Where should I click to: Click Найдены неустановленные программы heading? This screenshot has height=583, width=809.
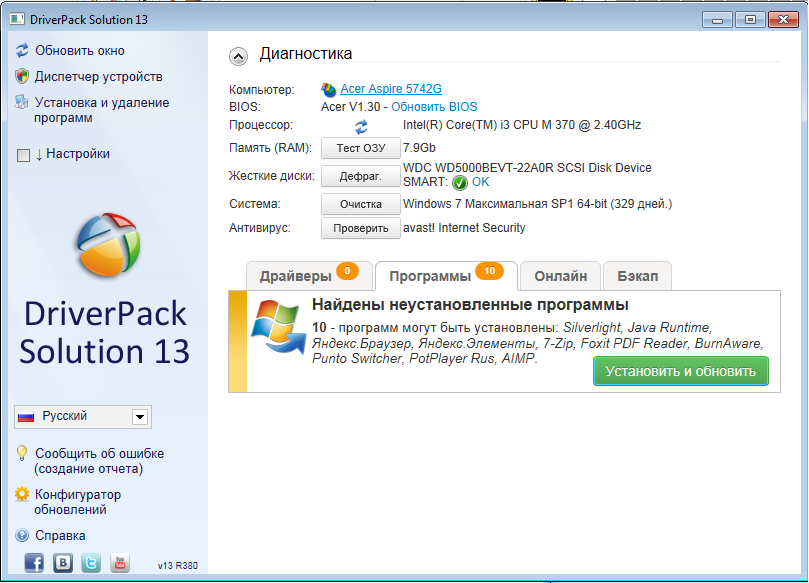470,304
